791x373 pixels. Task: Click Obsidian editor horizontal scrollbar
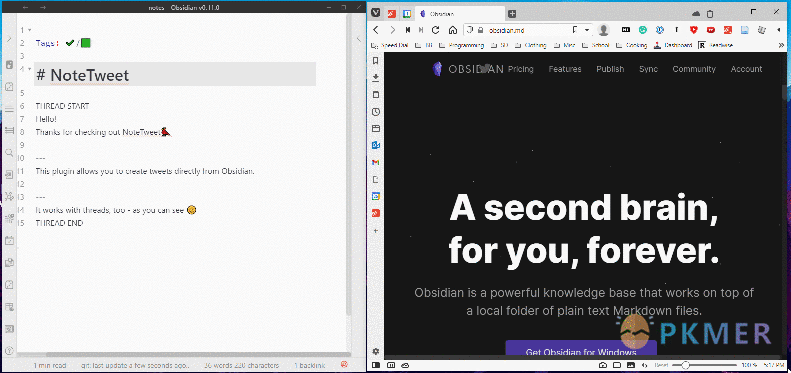coord(197,355)
